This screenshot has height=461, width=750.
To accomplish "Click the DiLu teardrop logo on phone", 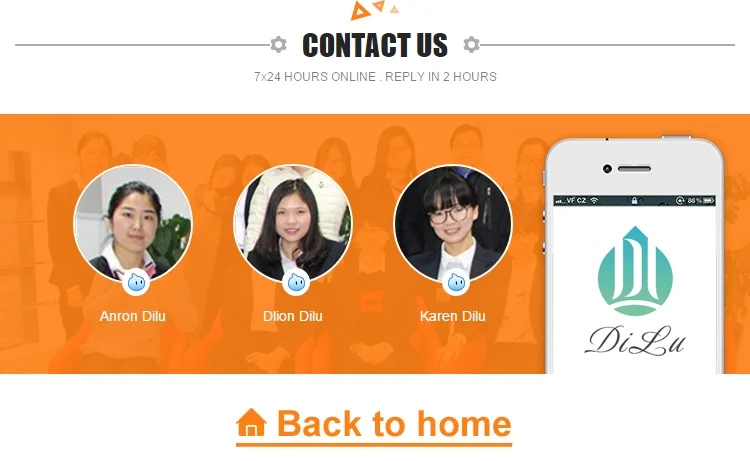I will coord(635,271).
